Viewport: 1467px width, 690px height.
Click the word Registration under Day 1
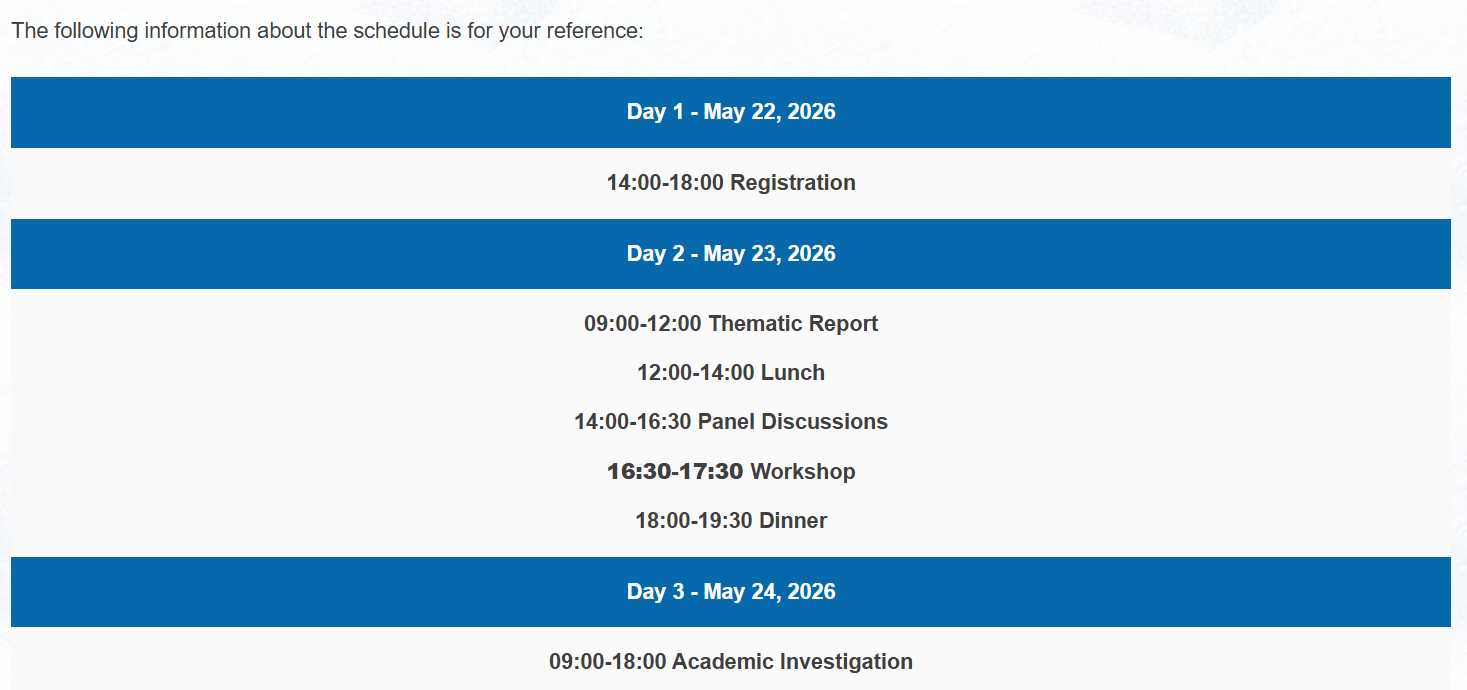tap(793, 183)
